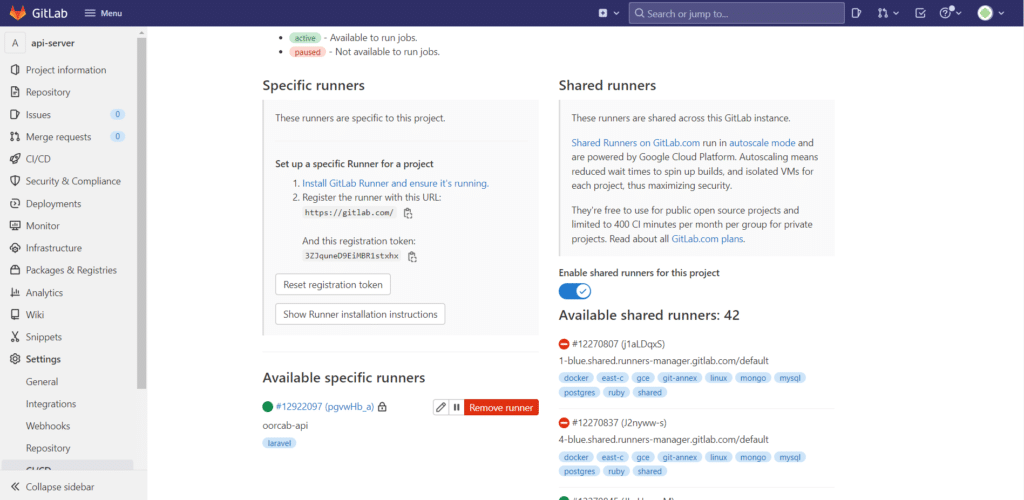Copy the runner registration URL
The image size is (1024, 500).
408,213
